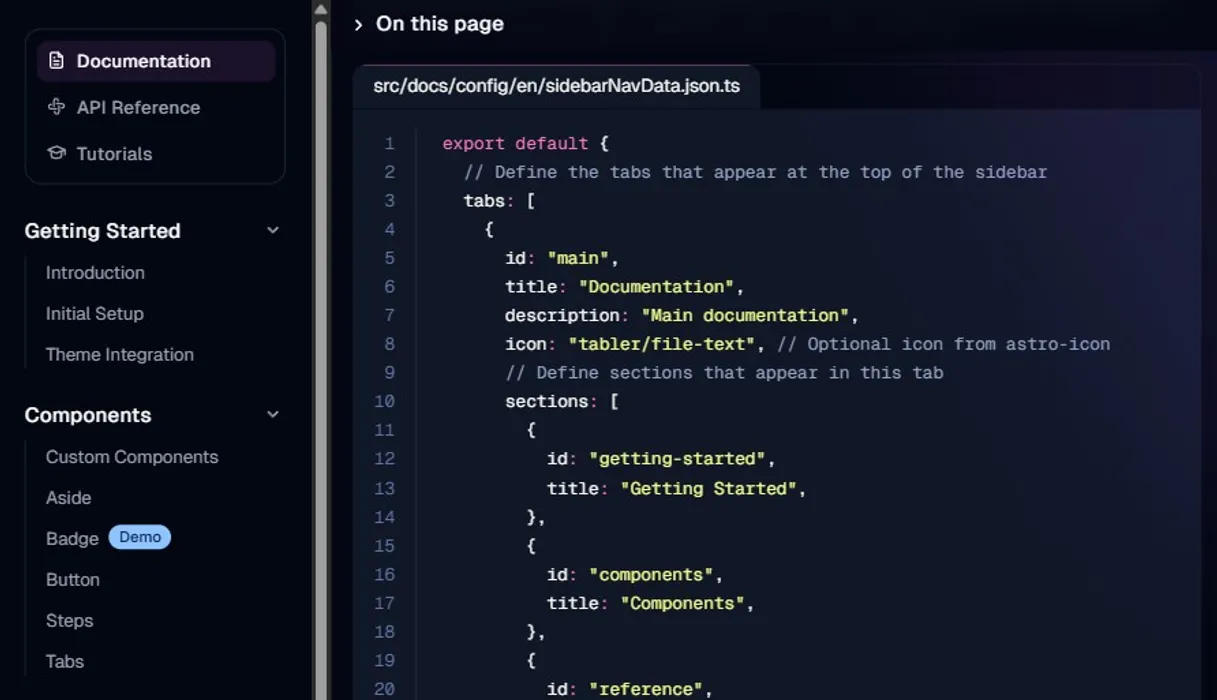Open the Initial Setup page
Viewport: 1217px width, 700px height.
pyautogui.click(x=95, y=314)
